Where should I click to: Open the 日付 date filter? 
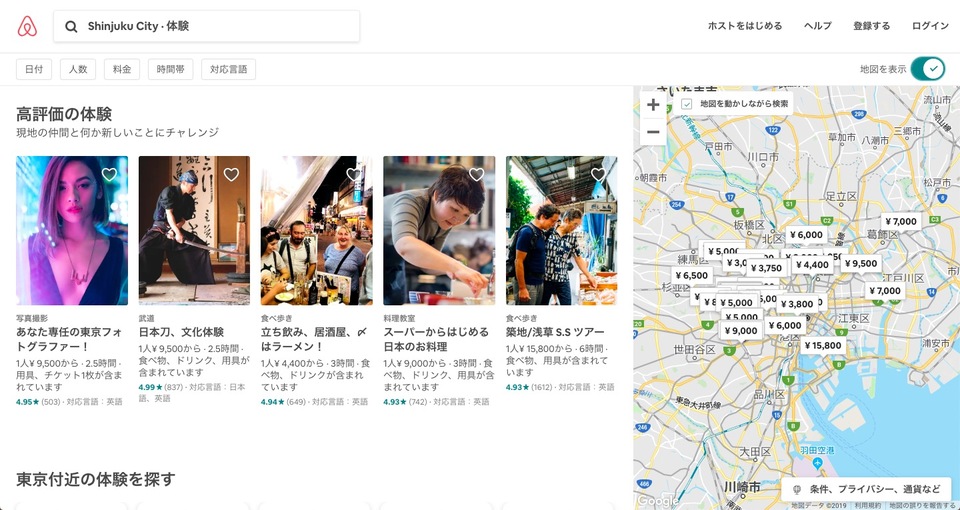coord(34,69)
